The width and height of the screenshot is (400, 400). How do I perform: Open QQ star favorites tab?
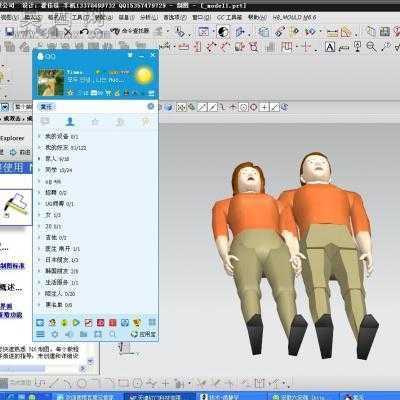coord(95,122)
